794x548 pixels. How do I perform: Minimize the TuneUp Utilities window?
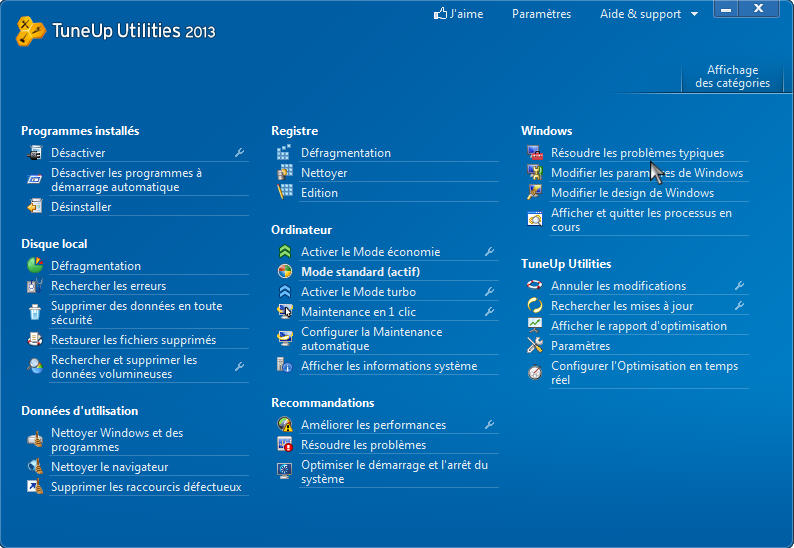point(726,9)
